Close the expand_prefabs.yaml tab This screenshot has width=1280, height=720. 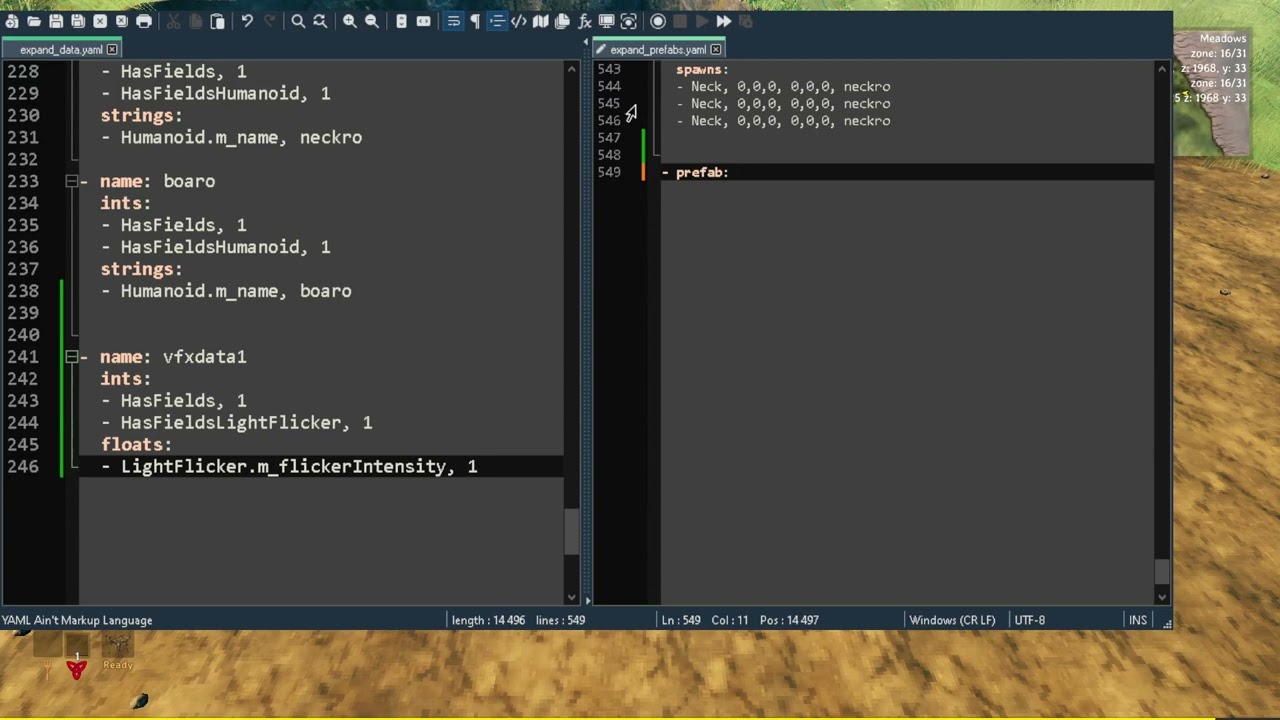[716, 50]
